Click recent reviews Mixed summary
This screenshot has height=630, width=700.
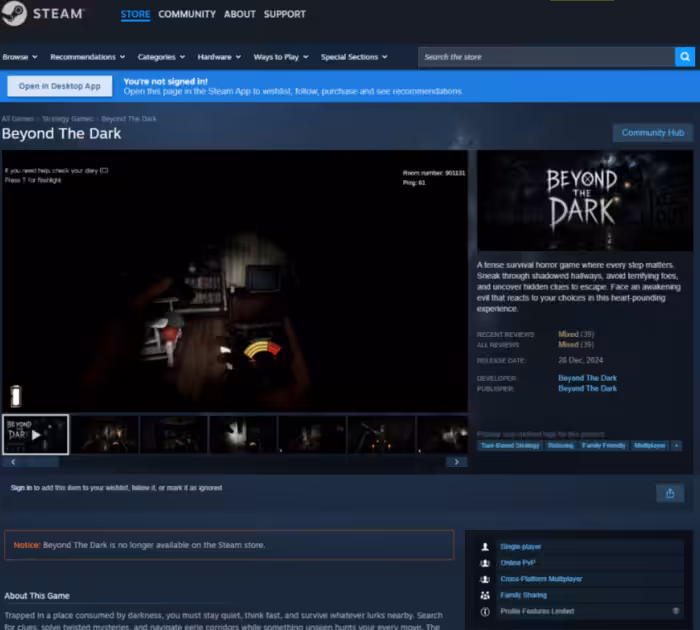pos(576,334)
